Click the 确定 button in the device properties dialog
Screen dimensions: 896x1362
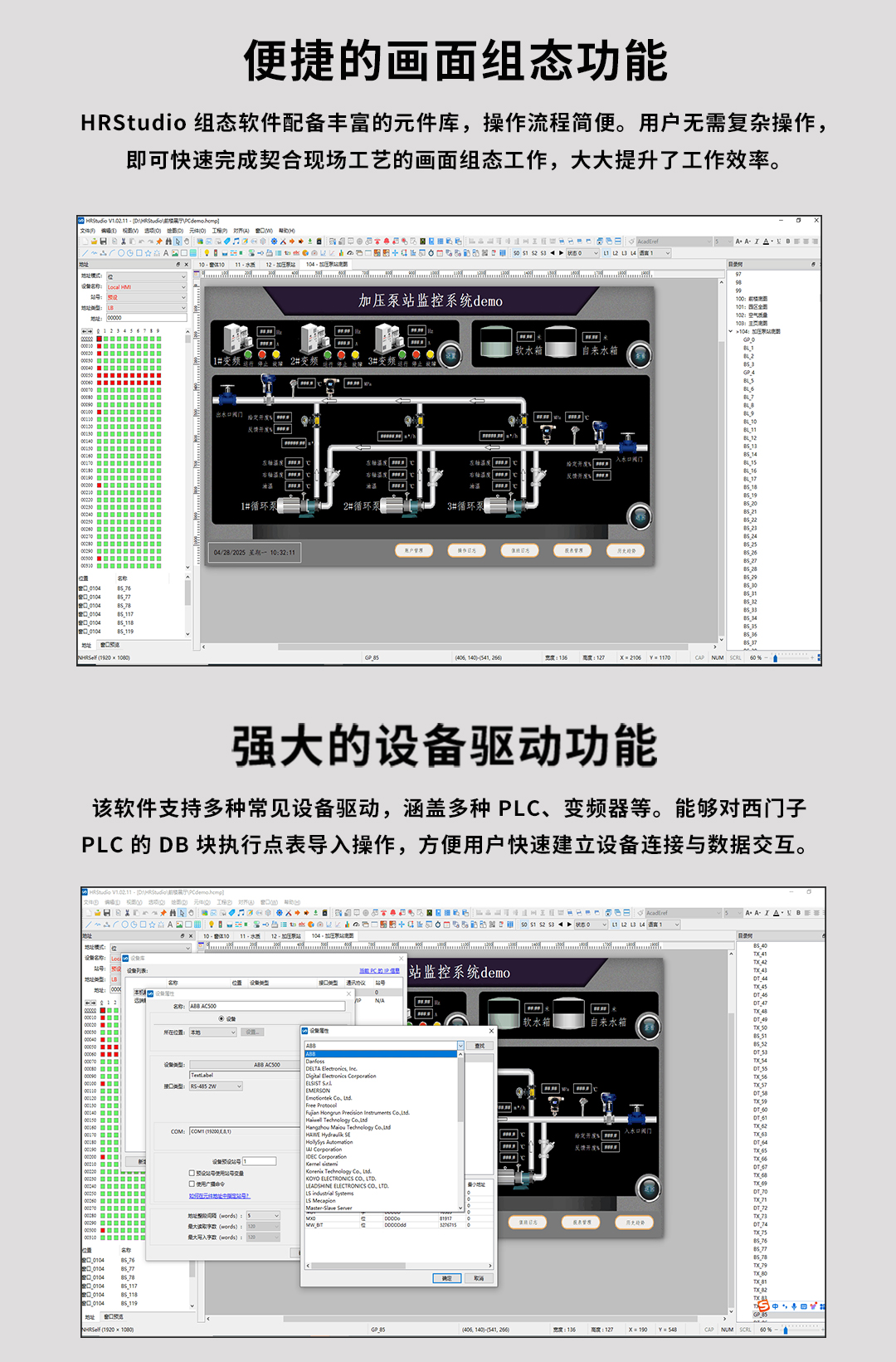446,1278
